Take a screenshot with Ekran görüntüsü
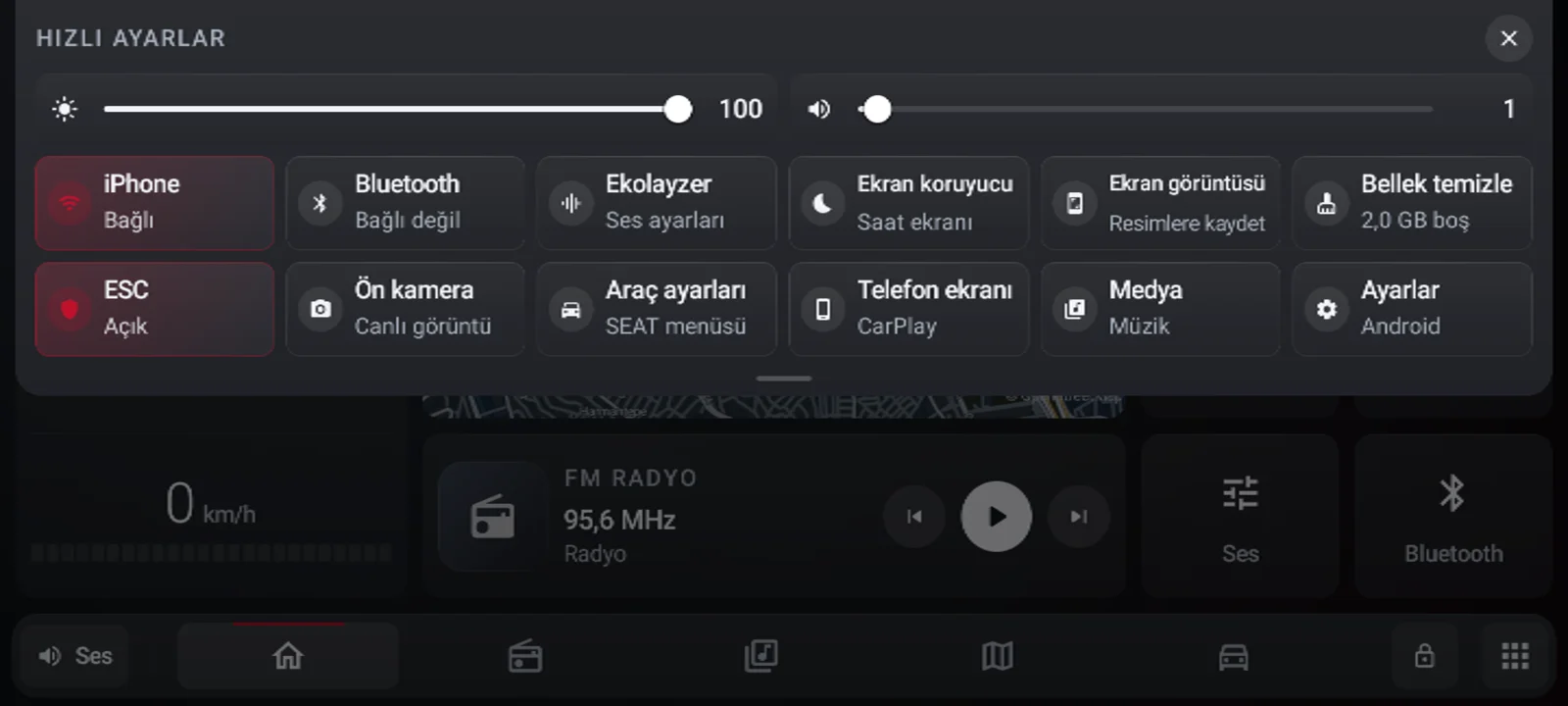The height and width of the screenshot is (706, 1568). coord(1161,203)
